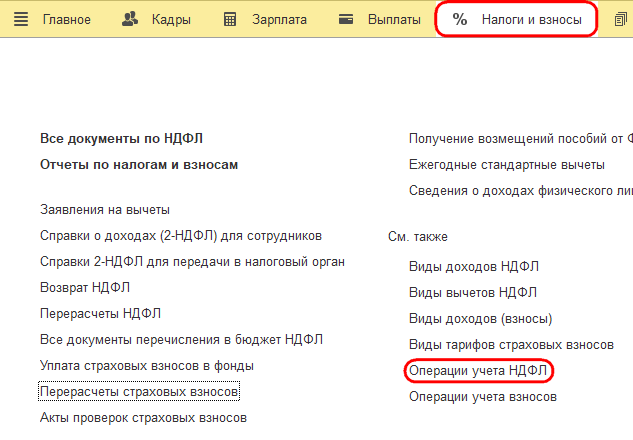Open Отчеты по налогам и взносам
Viewport: 633px width, 440px height.
coord(139,165)
